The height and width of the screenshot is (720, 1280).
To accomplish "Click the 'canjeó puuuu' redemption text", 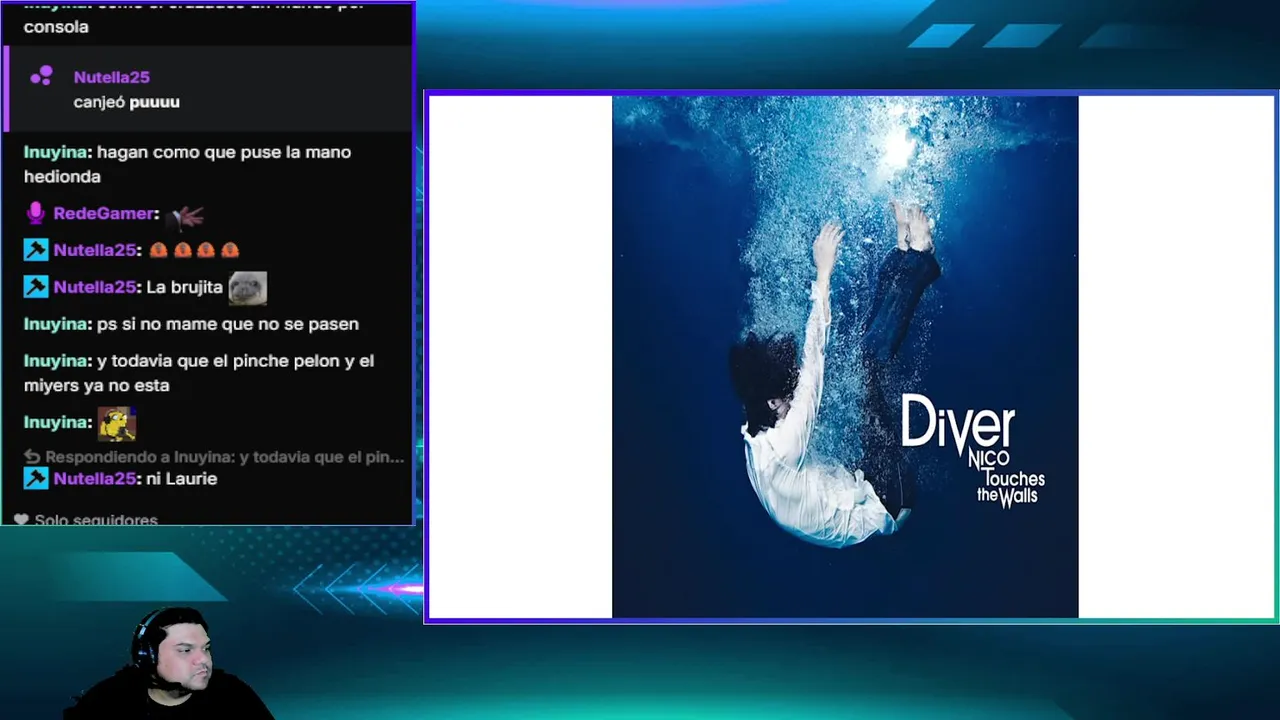I will point(126,102).
